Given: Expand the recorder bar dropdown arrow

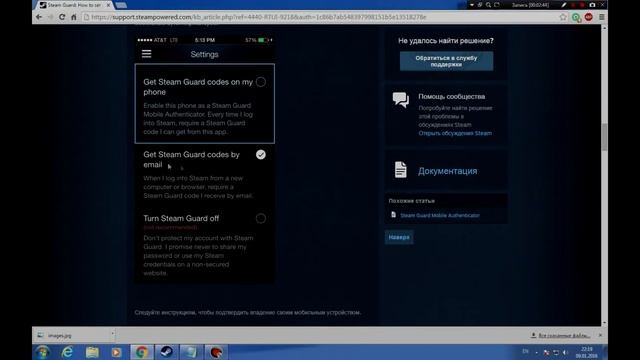Looking at the screenshot, I should pyautogui.click(x=472, y=5).
